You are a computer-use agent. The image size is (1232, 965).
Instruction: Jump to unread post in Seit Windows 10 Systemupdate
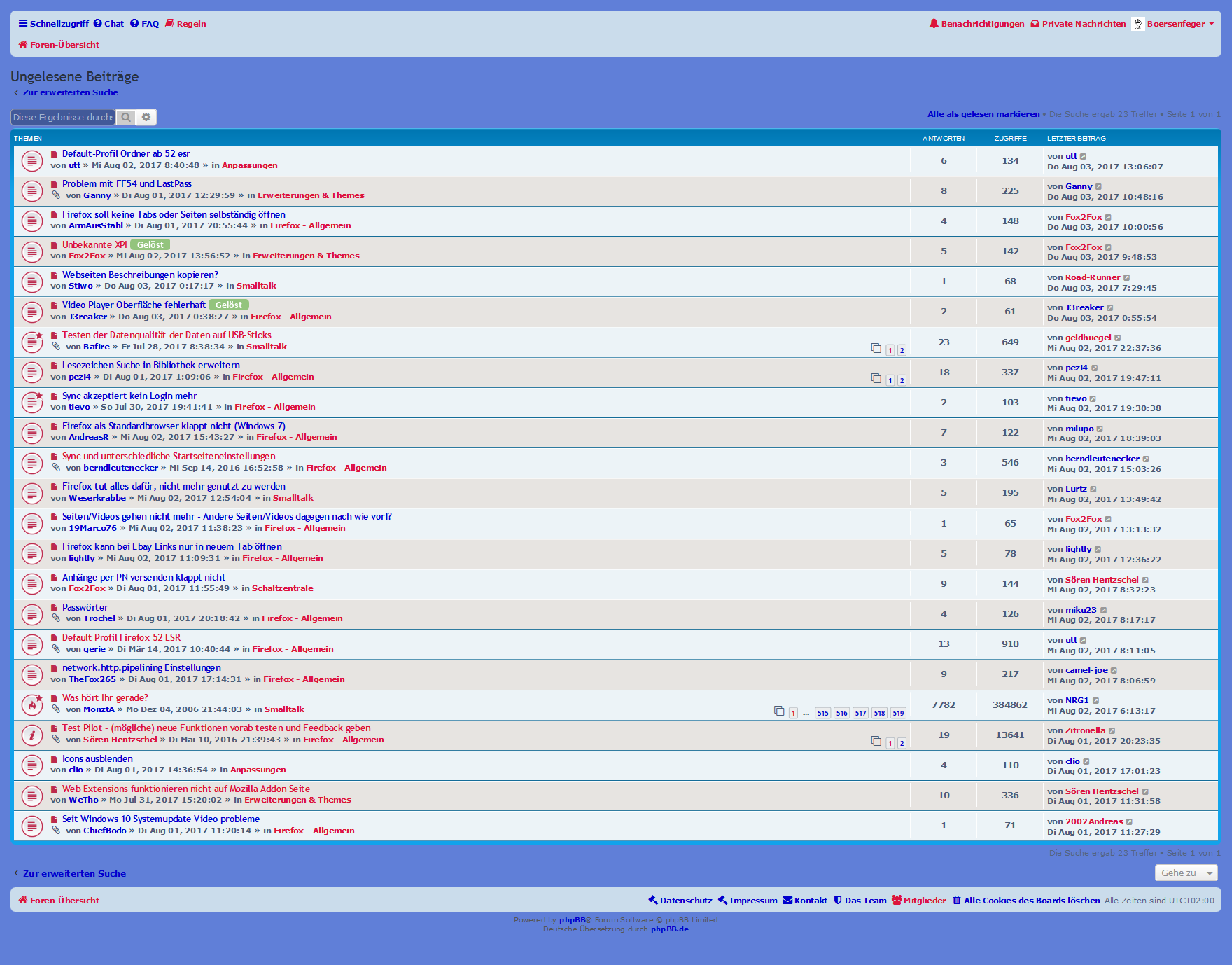click(54, 819)
